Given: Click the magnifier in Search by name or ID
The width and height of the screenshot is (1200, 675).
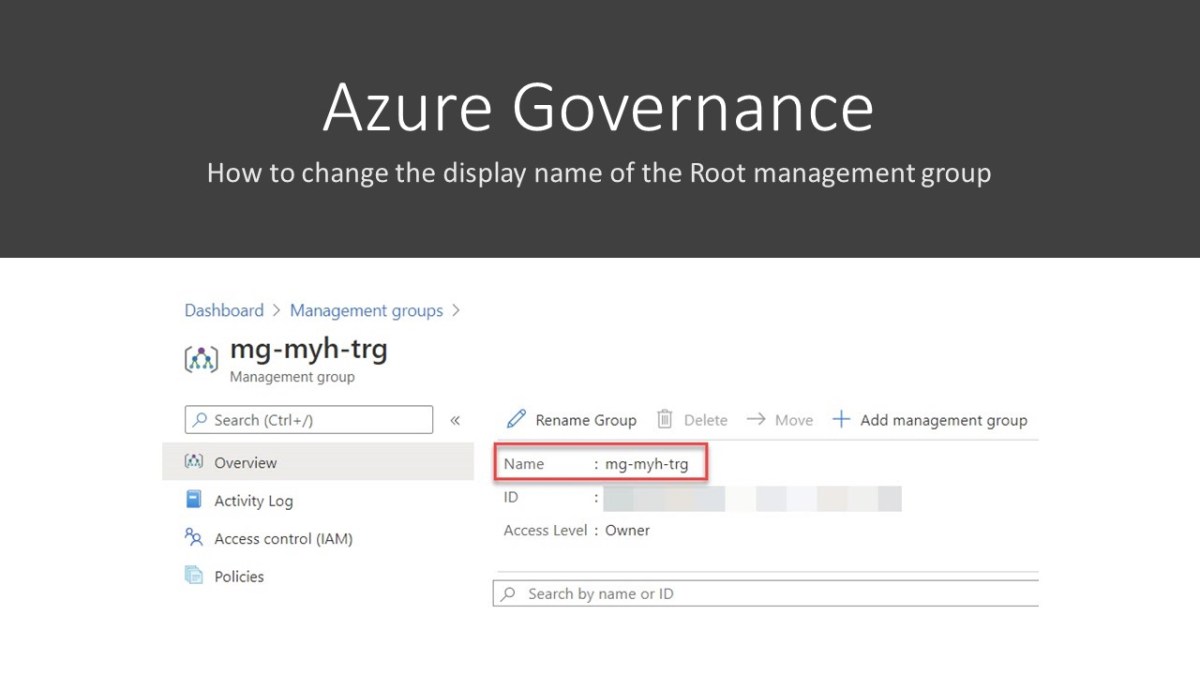Looking at the screenshot, I should tap(509, 593).
